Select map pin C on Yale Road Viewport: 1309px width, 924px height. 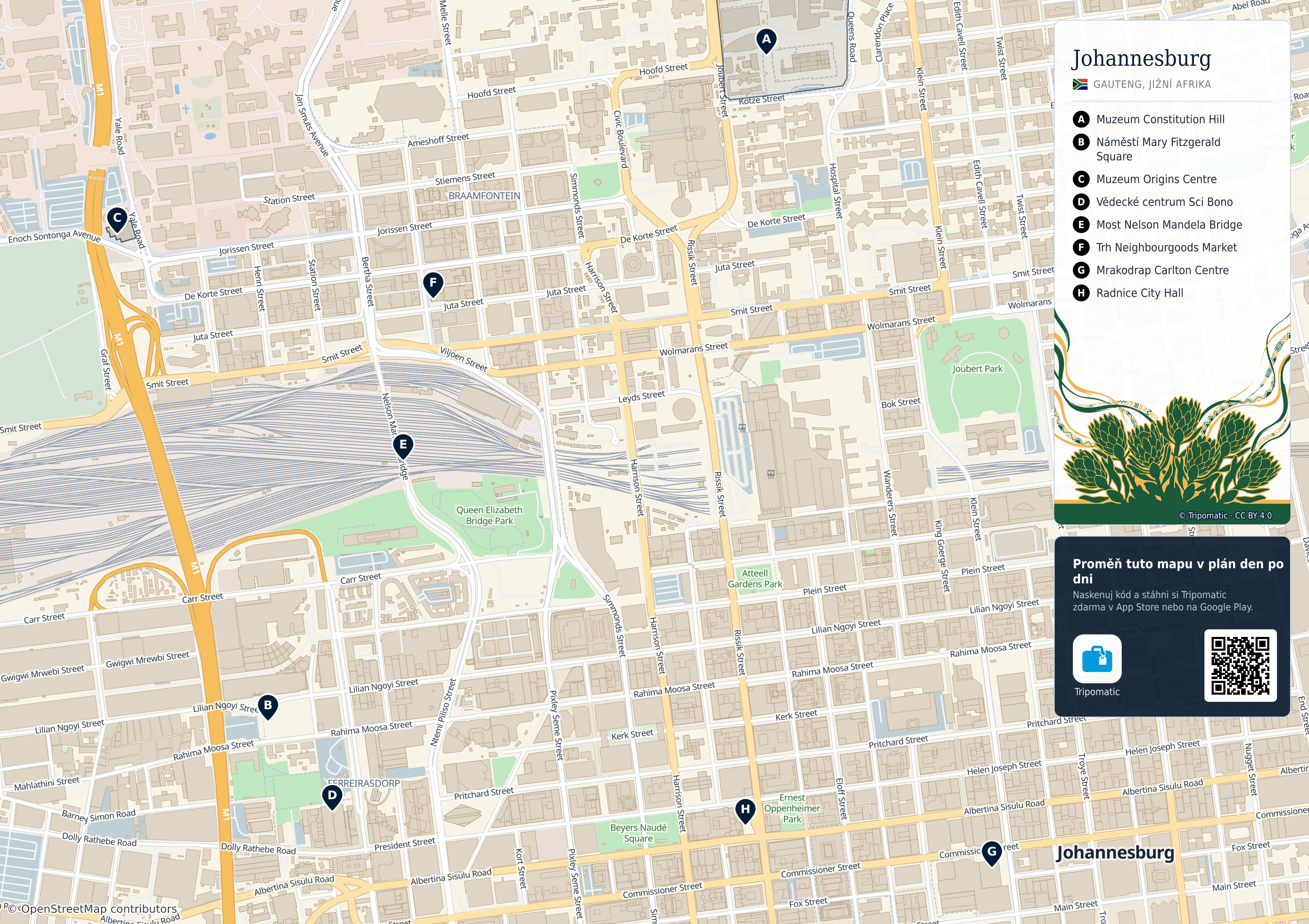click(x=117, y=220)
